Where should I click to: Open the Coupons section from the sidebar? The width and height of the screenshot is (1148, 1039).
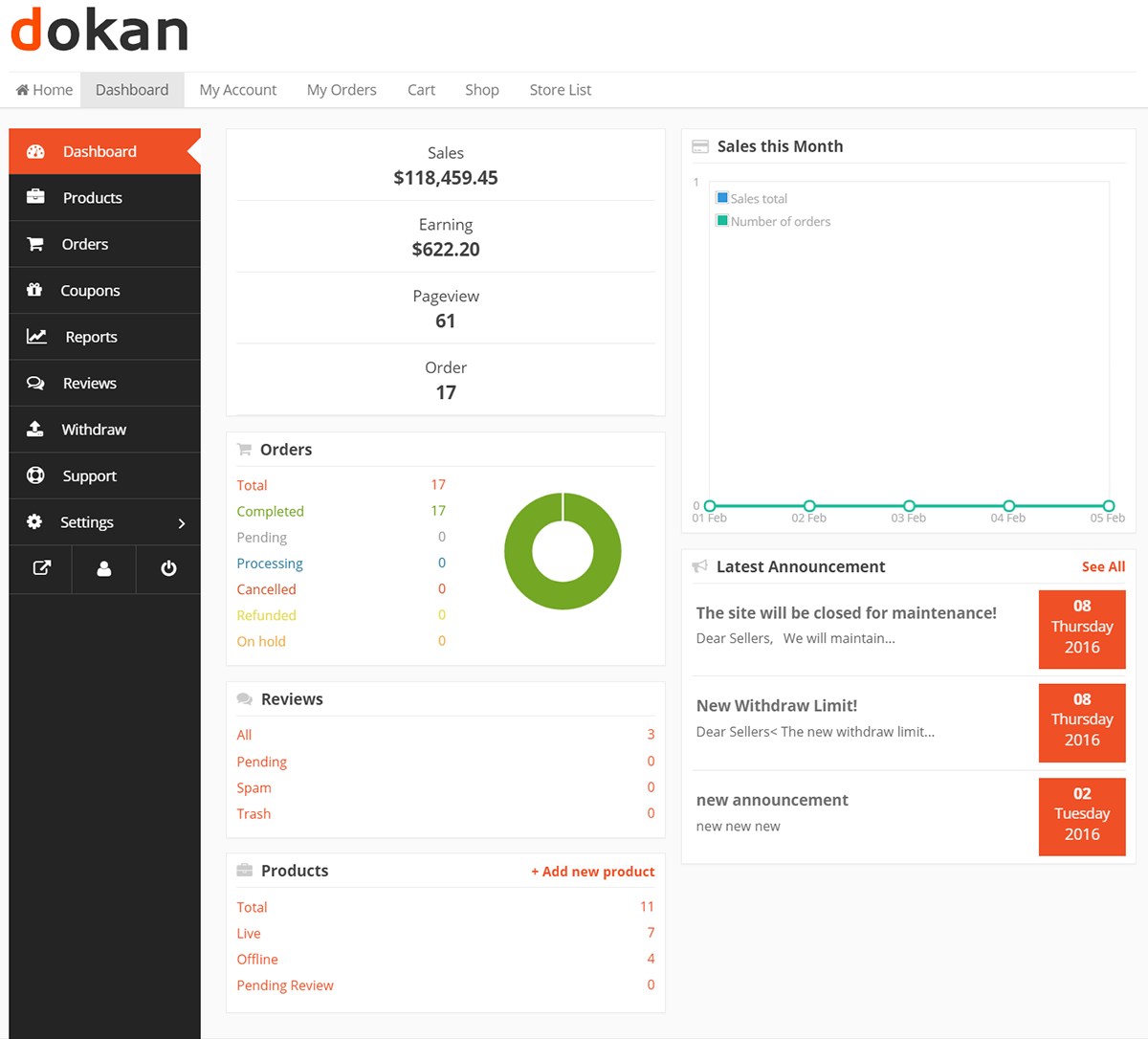(x=90, y=290)
